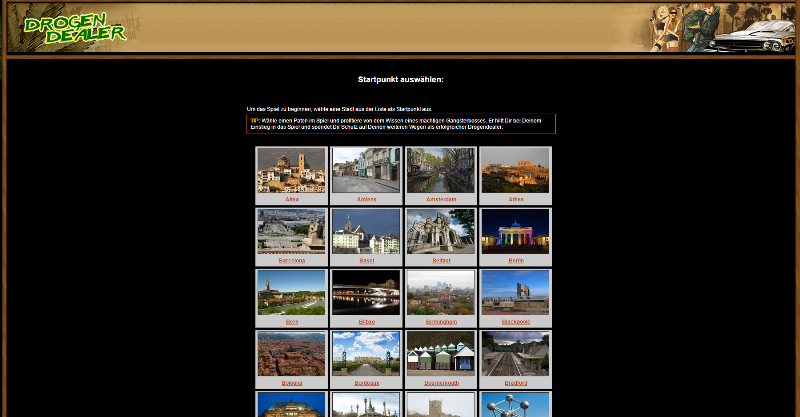Select the Altea city photo
Viewport: 800px width, 417px height.
[x=291, y=170]
